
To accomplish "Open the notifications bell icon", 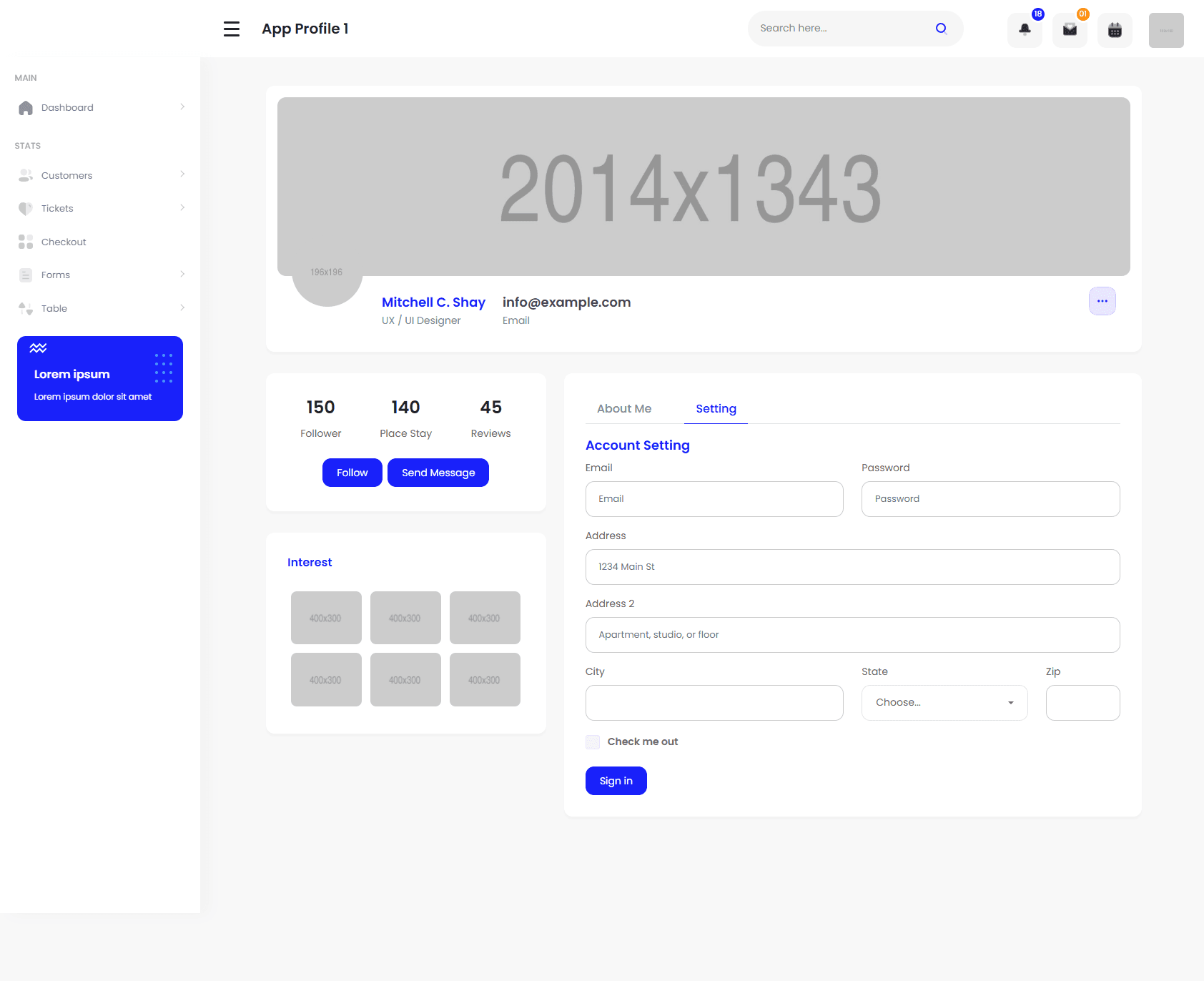I will (x=1024, y=29).
